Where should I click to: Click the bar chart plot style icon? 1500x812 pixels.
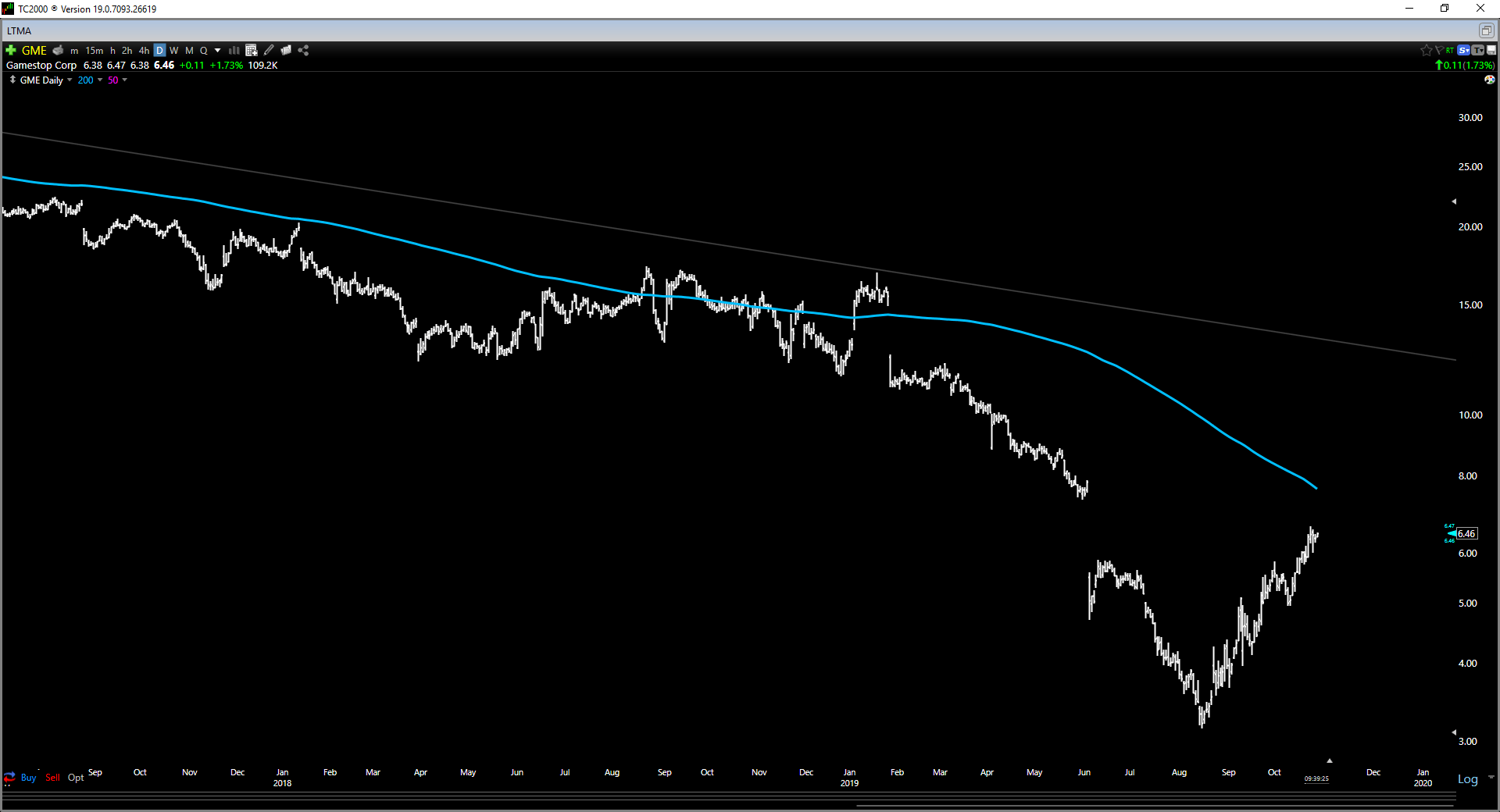(234, 50)
